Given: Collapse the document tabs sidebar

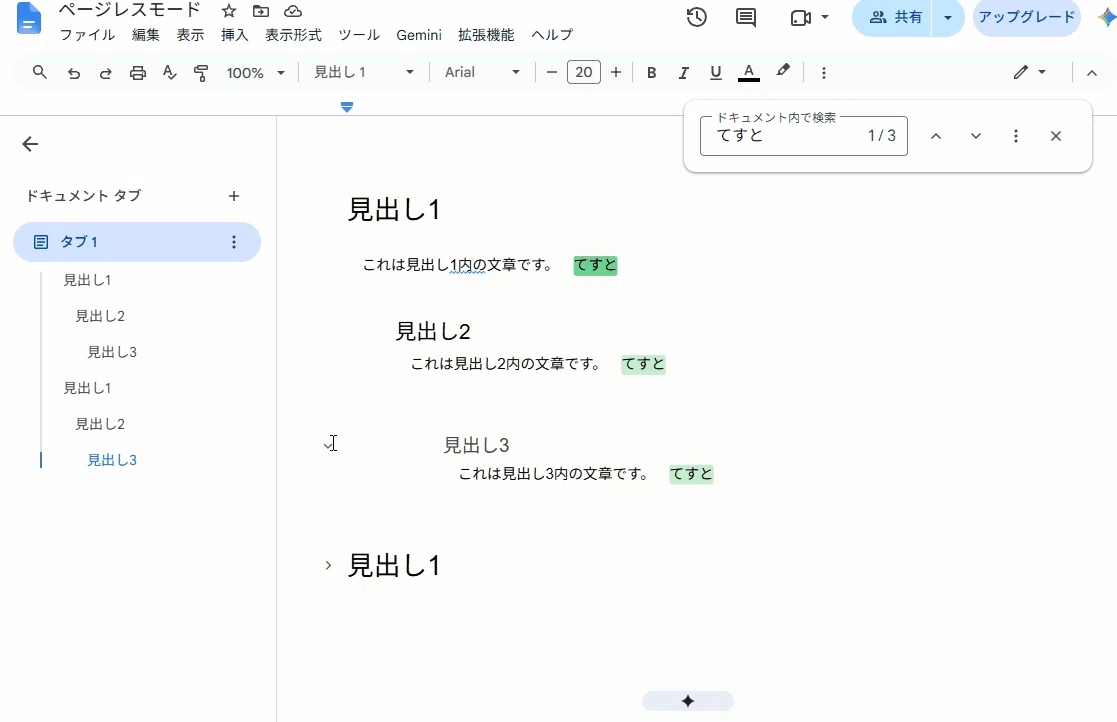Looking at the screenshot, I should 30,145.
